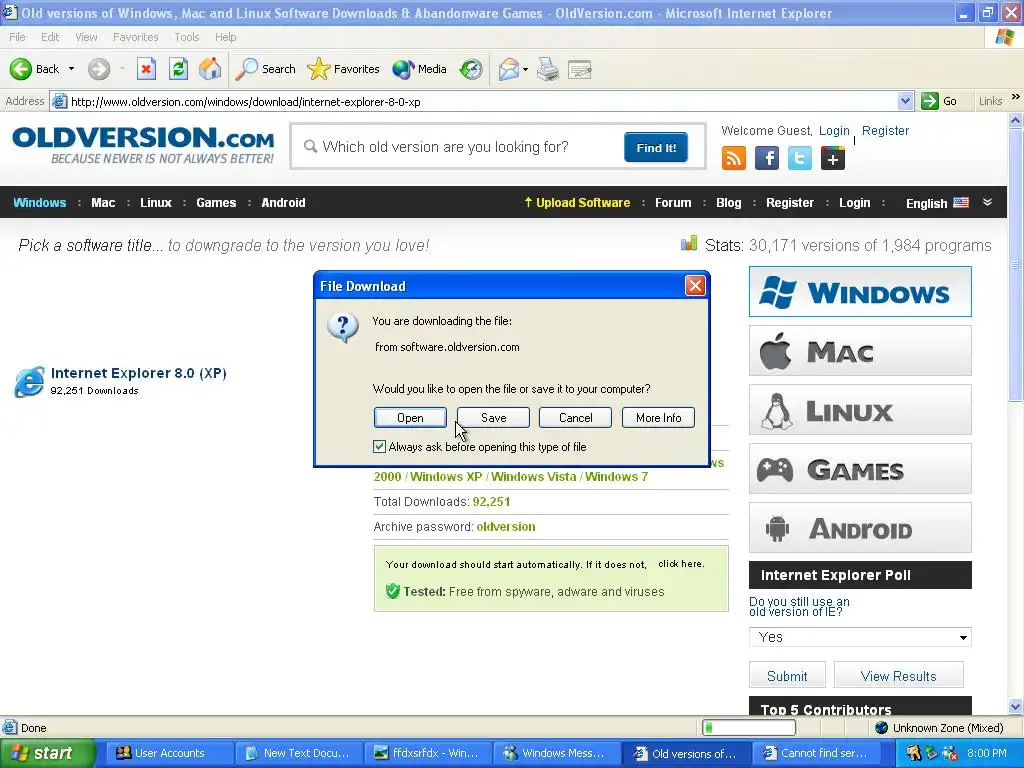1024x768 pixels.
Task: Open the Upload Software link
Action: click(577, 202)
